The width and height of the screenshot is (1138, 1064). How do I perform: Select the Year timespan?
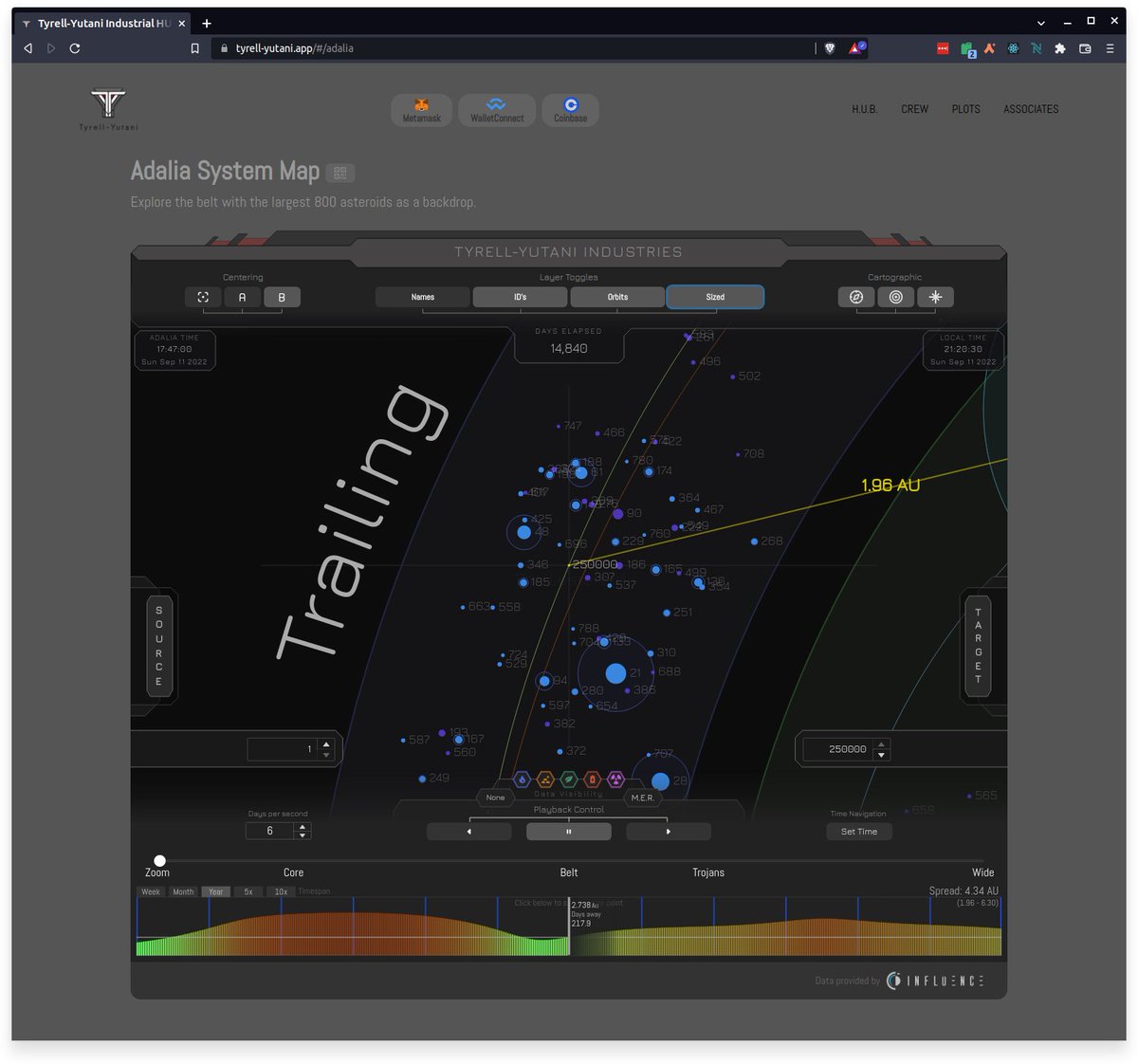coord(215,891)
